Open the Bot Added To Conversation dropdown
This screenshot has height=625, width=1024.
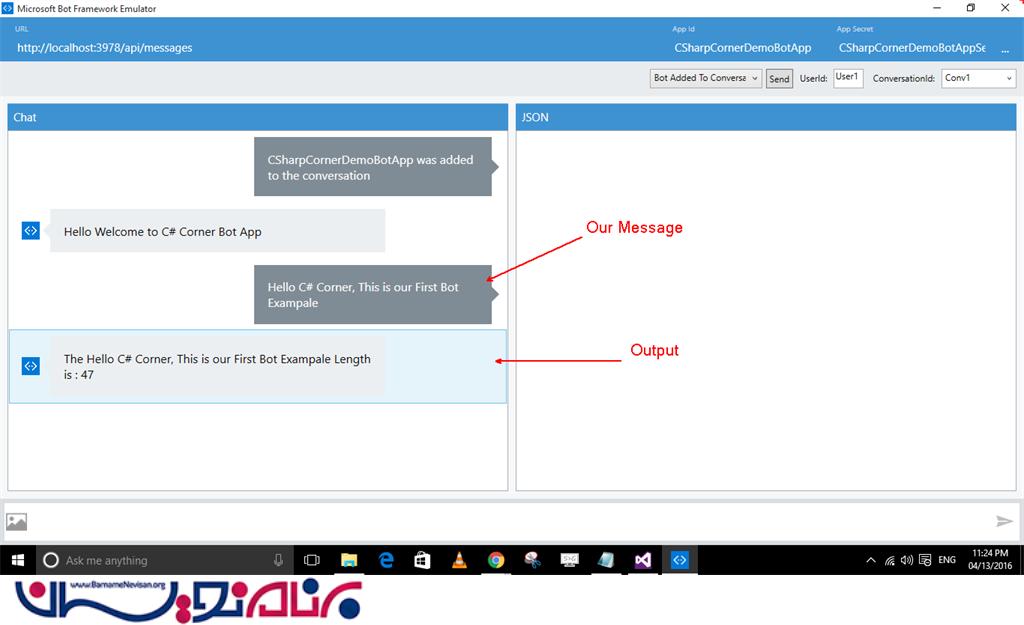[705, 78]
